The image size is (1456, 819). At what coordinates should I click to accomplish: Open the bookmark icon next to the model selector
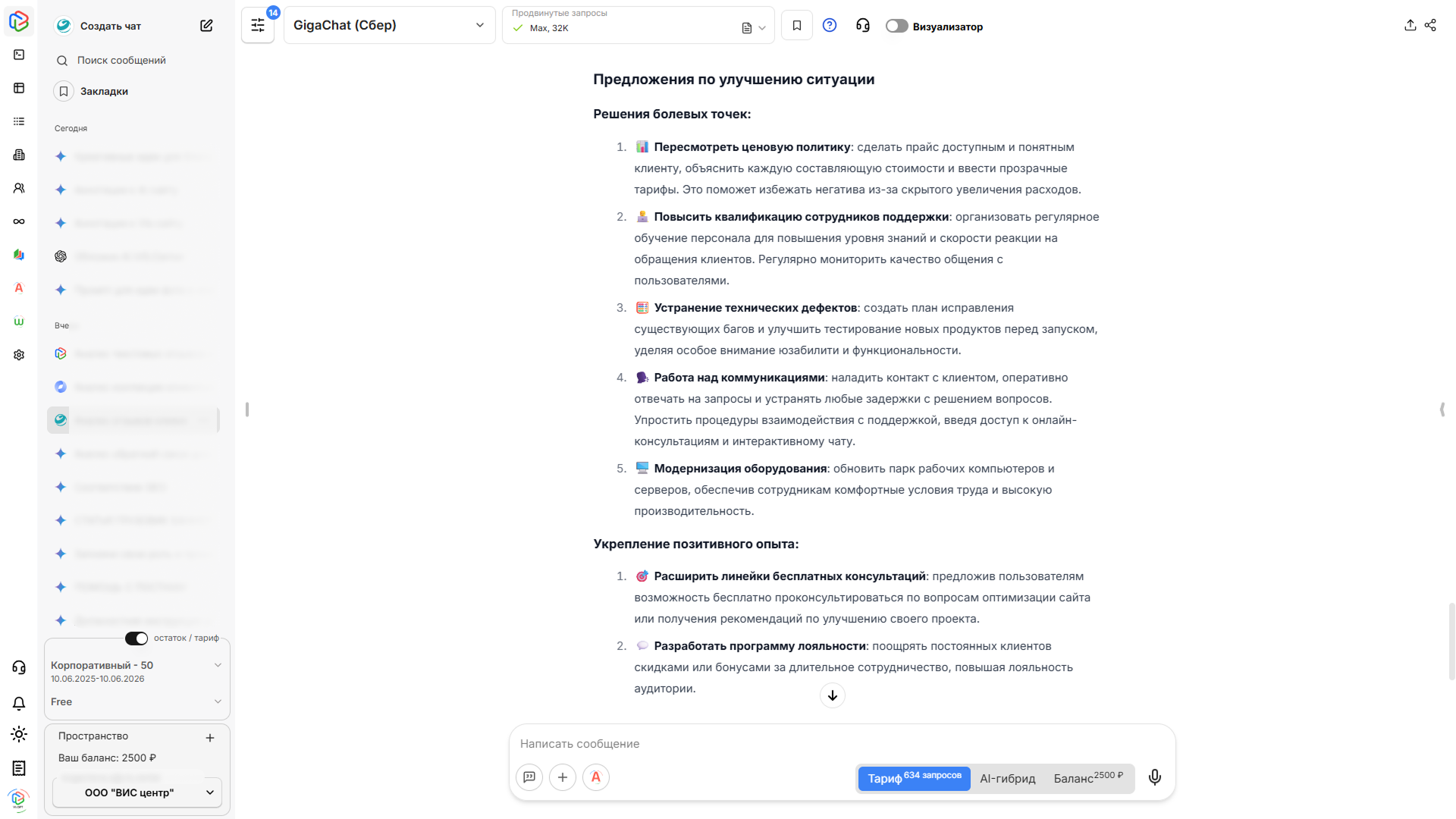pyautogui.click(x=796, y=25)
